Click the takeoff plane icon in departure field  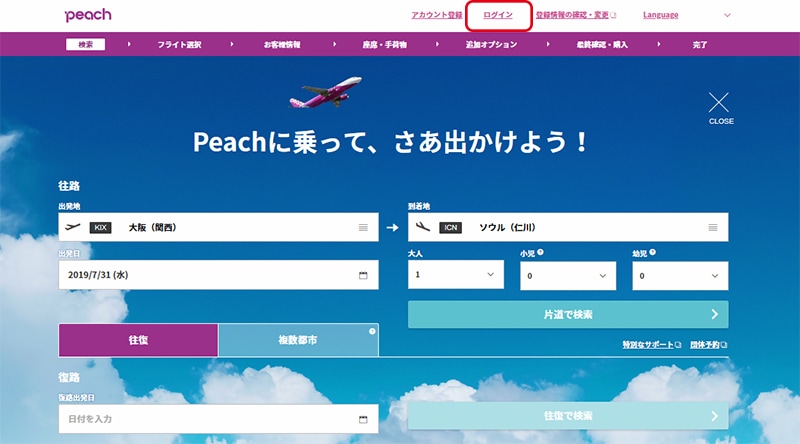tap(72, 227)
